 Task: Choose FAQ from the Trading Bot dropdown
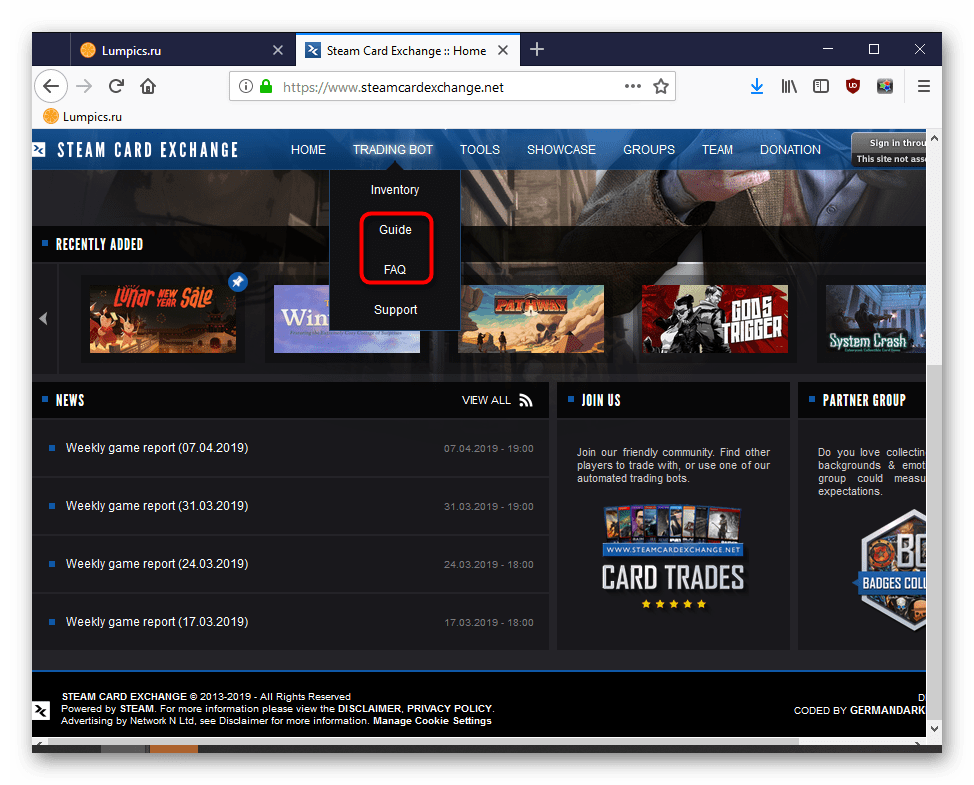pyautogui.click(x=395, y=270)
